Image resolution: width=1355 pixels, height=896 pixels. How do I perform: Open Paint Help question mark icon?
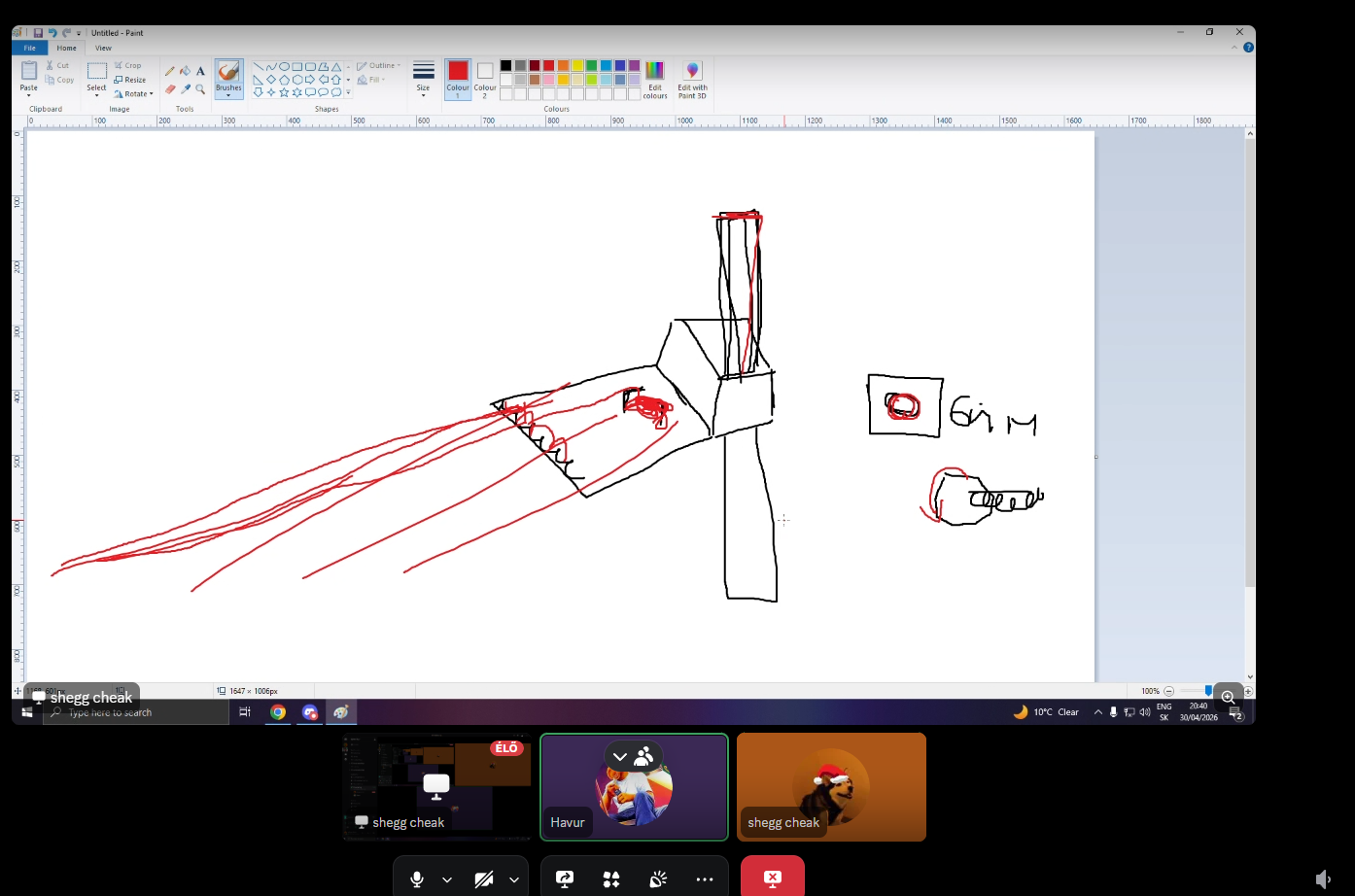pos(1248,48)
